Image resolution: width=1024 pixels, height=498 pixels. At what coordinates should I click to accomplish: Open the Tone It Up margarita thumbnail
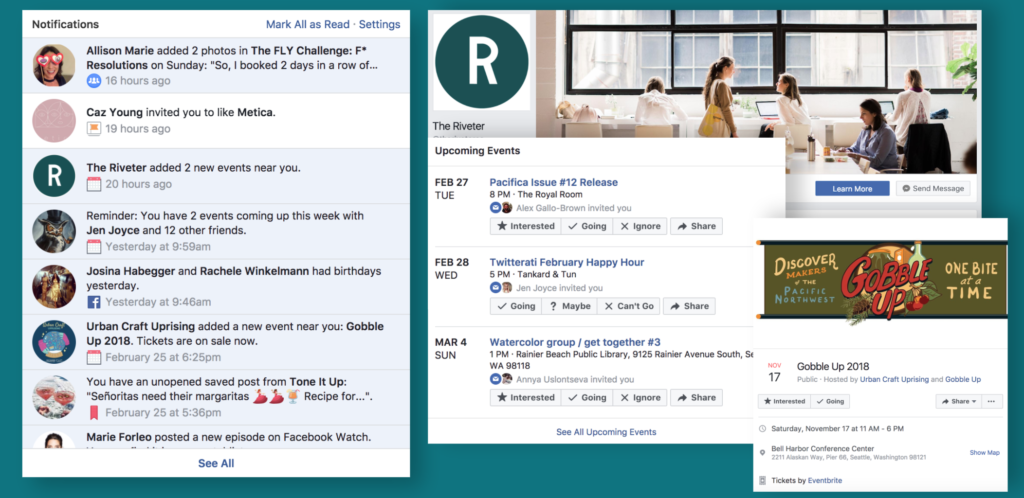coord(54,397)
